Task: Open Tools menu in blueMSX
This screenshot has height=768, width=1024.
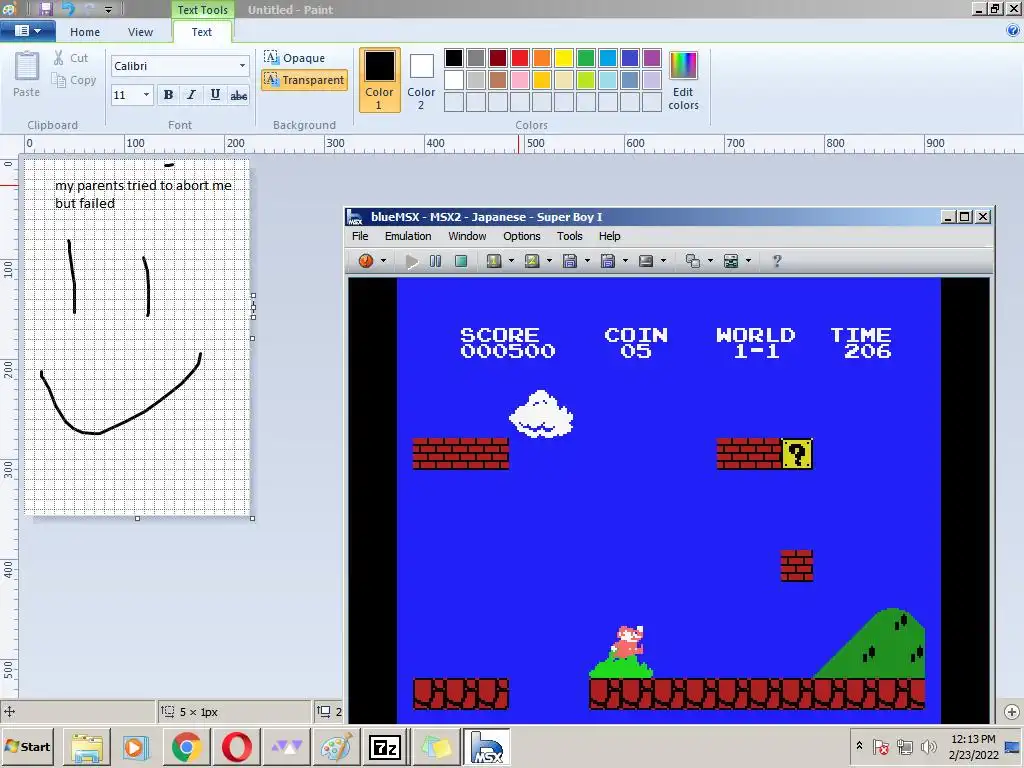Action: (x=569, y=236)
